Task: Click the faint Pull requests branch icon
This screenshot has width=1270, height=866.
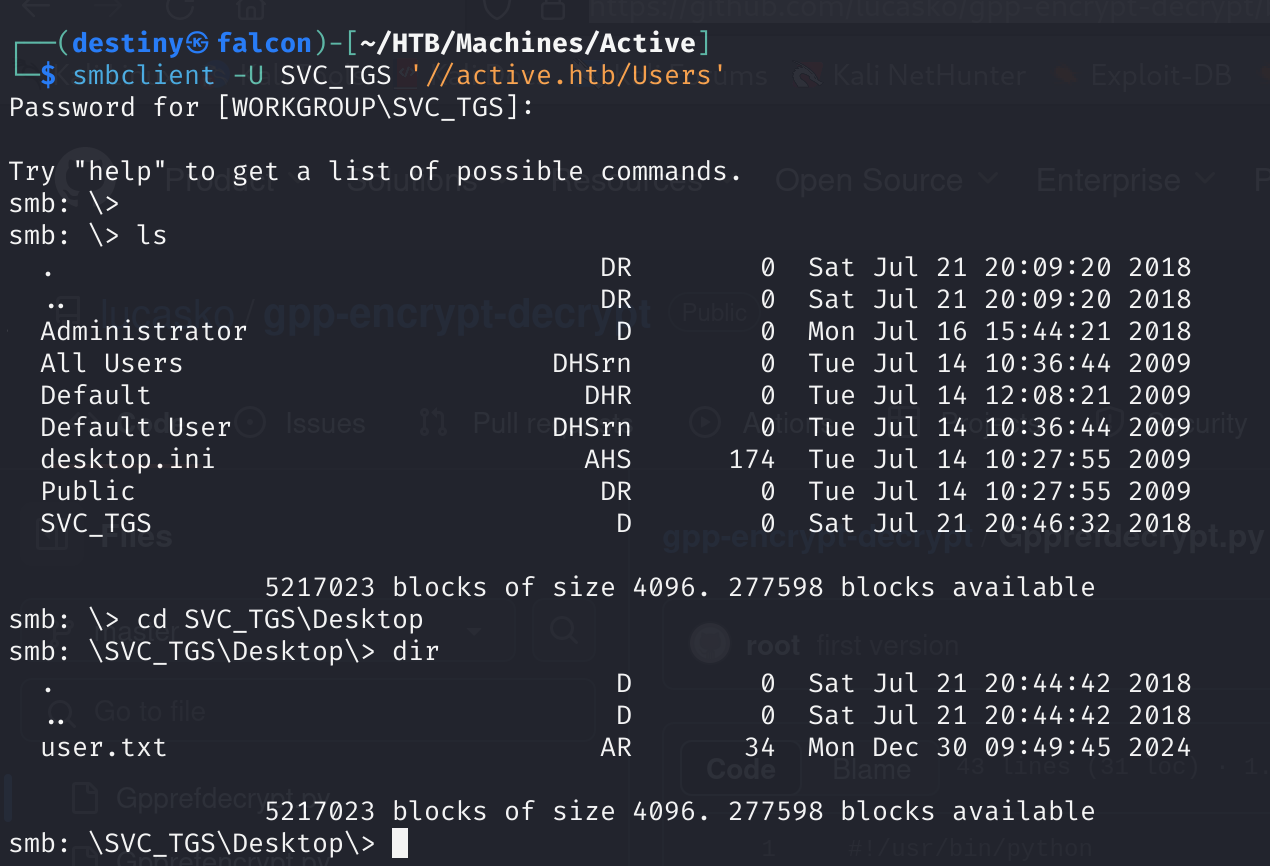Action: (x=434, y=424)
